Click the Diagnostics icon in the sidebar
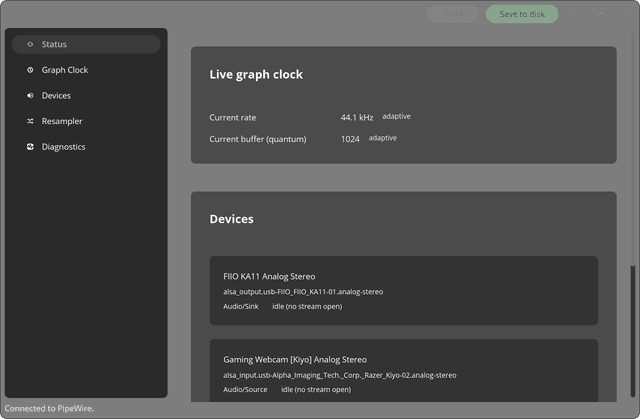Screen dimensions: 640x419 (x=30, y=147)
